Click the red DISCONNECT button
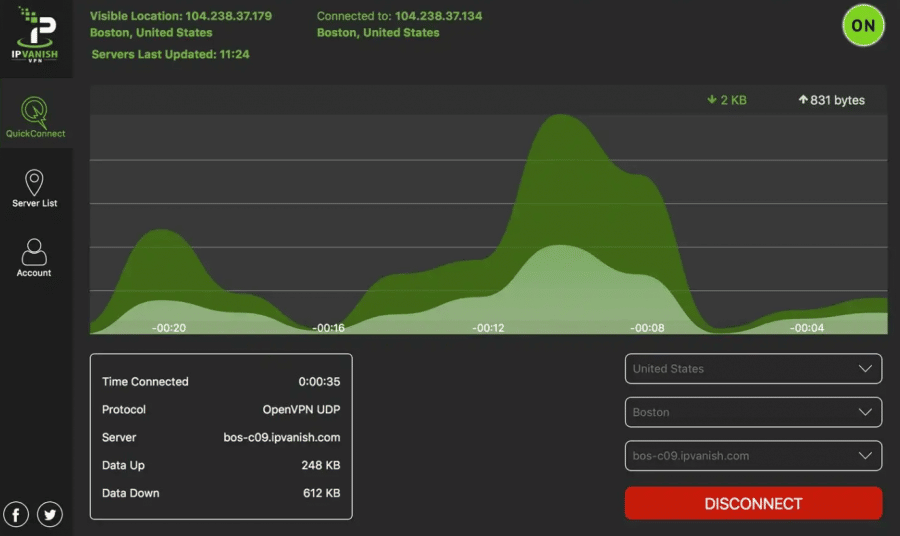The width and height of the screenshot is (900, 536). pyautogui.click(x=753, y=503)
